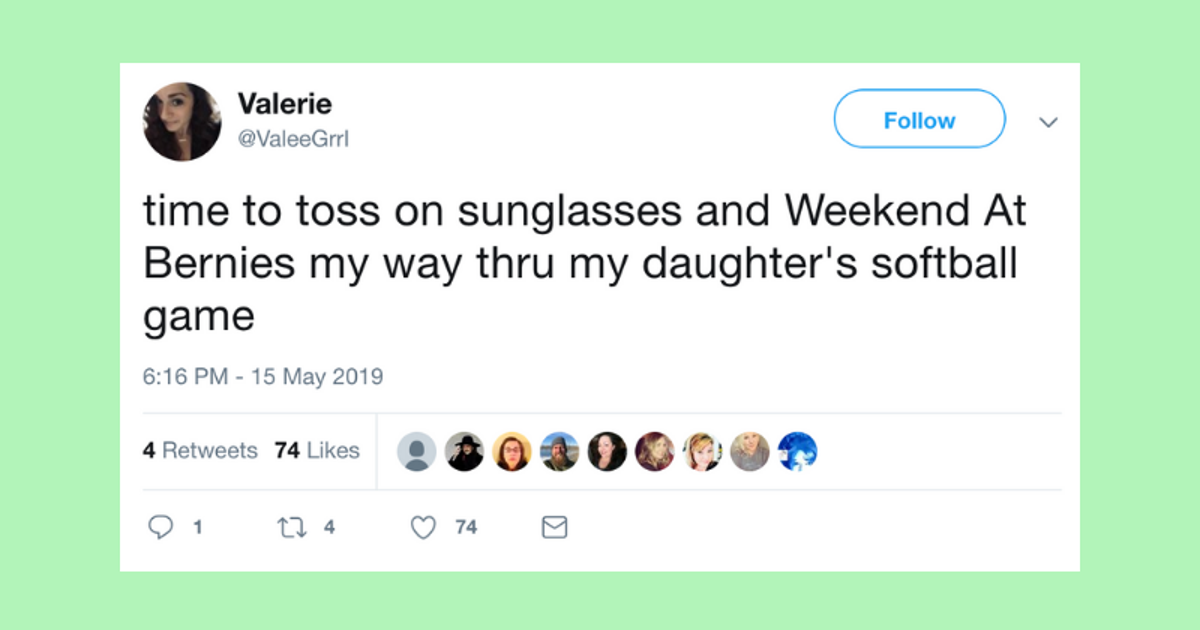The width and height of the screenshot is (1200, 630).
Task: Open the retweeters list via '4 Retweets'
Action: tap(200, 451)
